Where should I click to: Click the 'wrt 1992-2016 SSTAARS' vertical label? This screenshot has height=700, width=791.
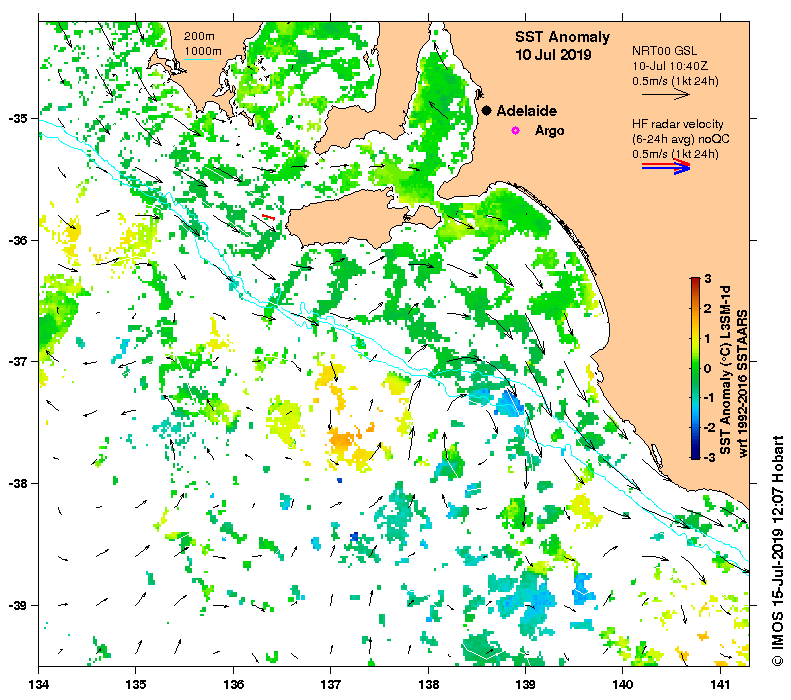click(743, 383)
